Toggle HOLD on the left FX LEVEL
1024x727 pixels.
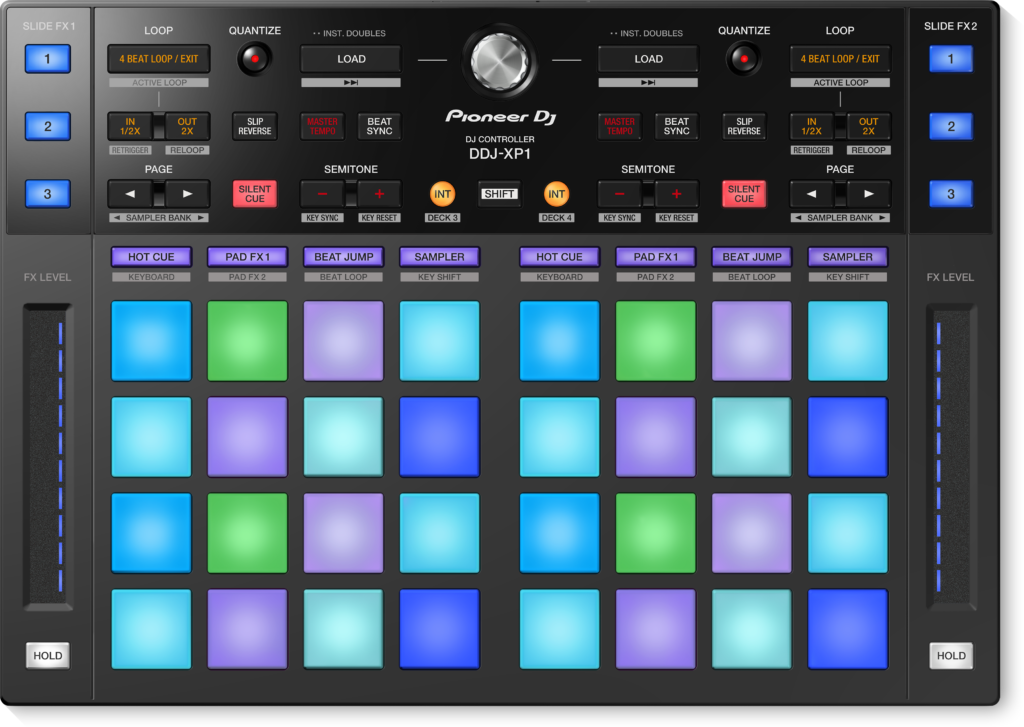click(x=47, y=655)
